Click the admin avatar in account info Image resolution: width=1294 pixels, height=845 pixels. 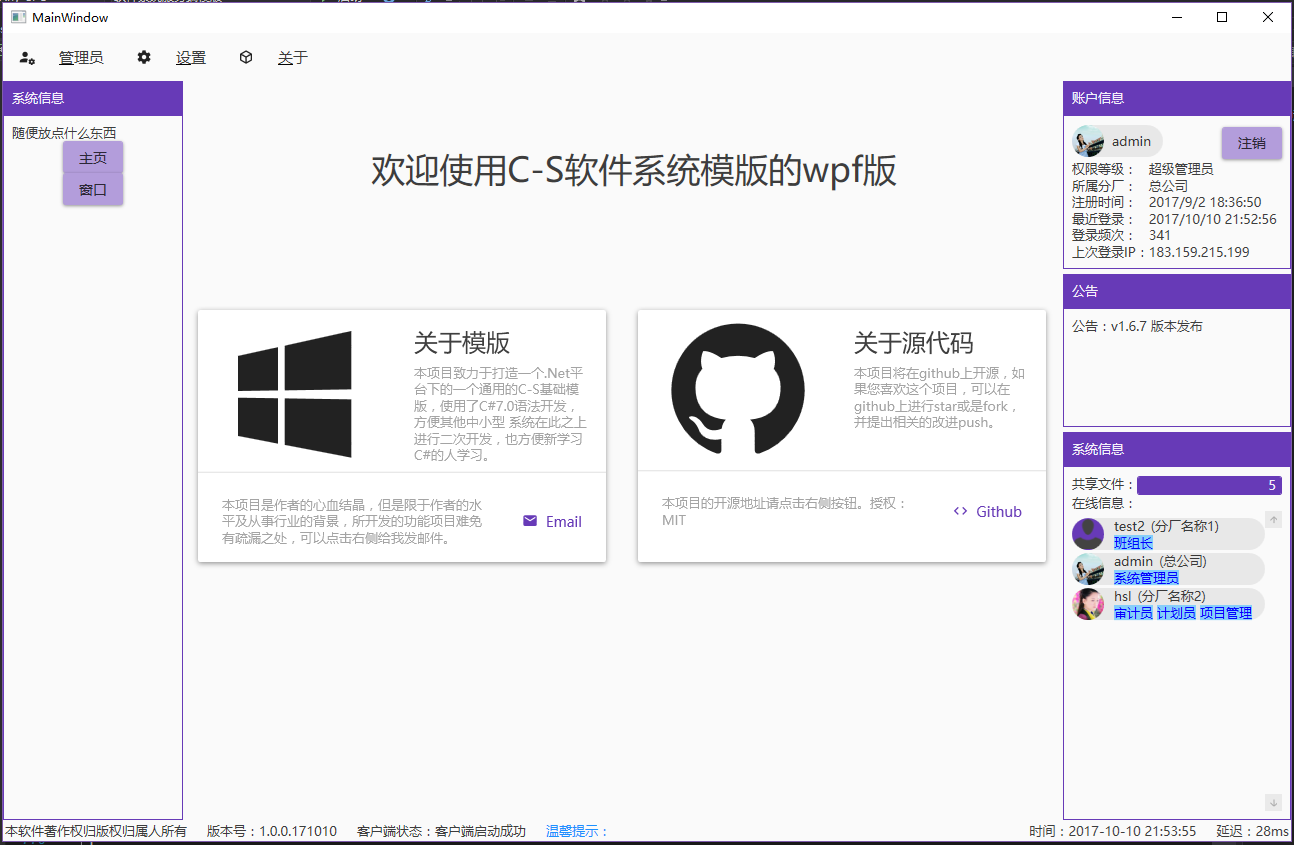click(1088, 142)
